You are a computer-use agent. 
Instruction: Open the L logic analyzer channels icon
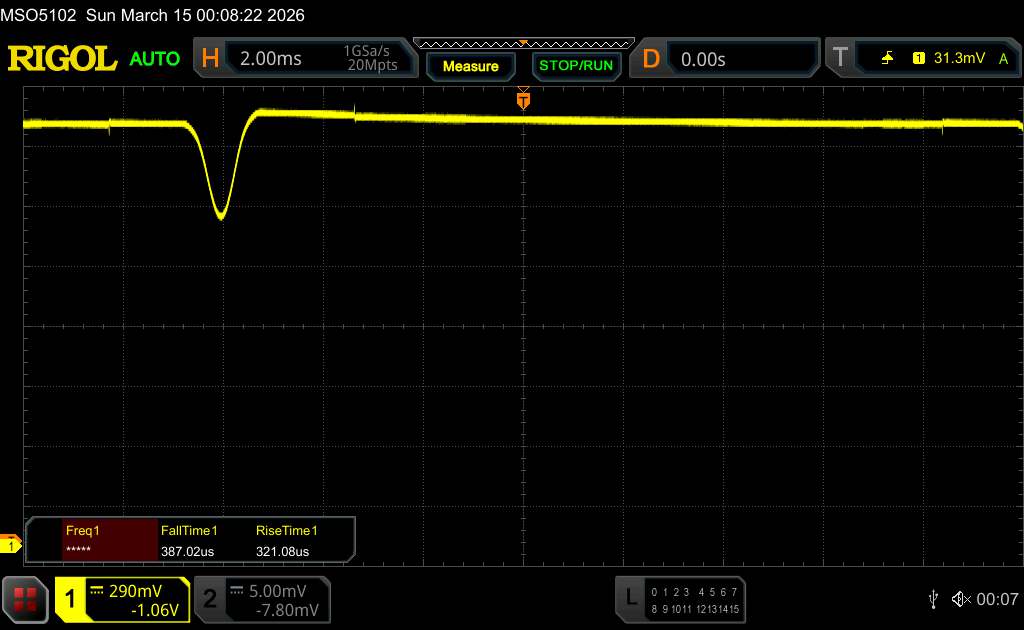(x=630, y=598)
